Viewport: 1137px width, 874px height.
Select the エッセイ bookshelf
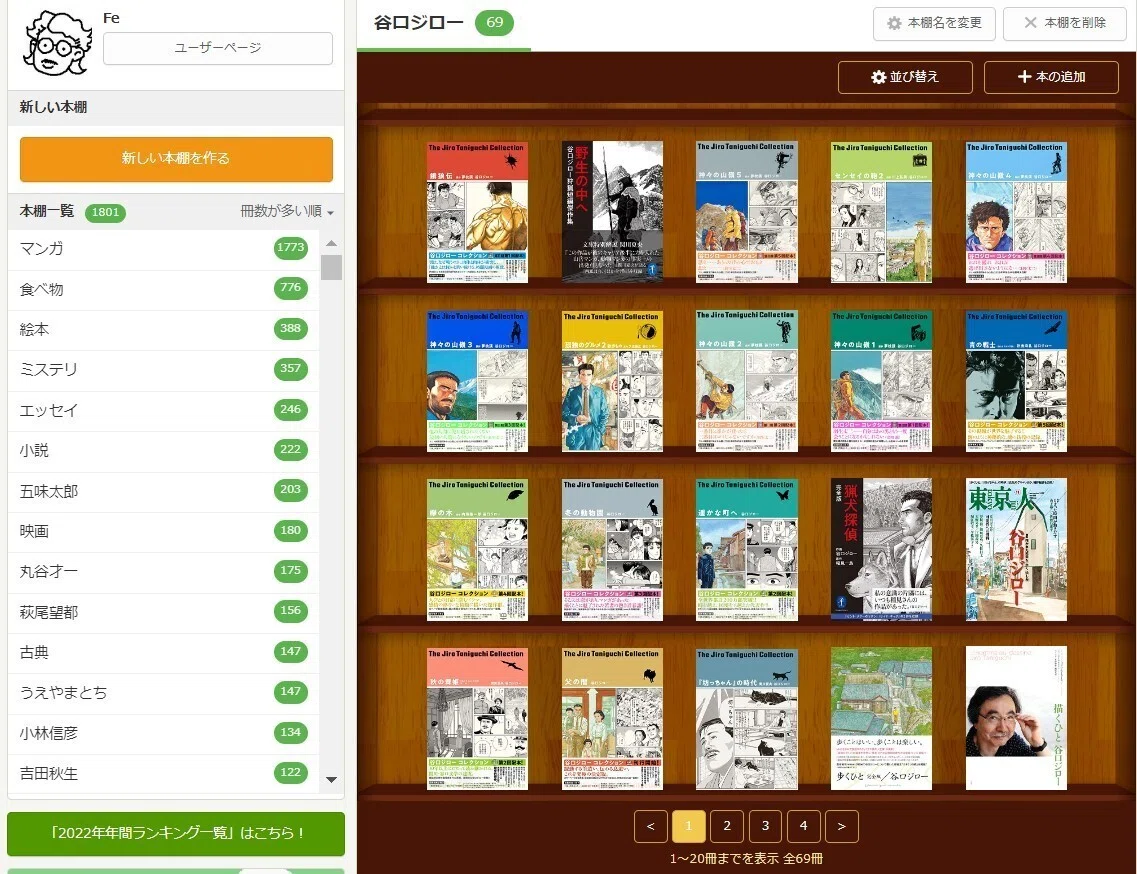(163, 411)
